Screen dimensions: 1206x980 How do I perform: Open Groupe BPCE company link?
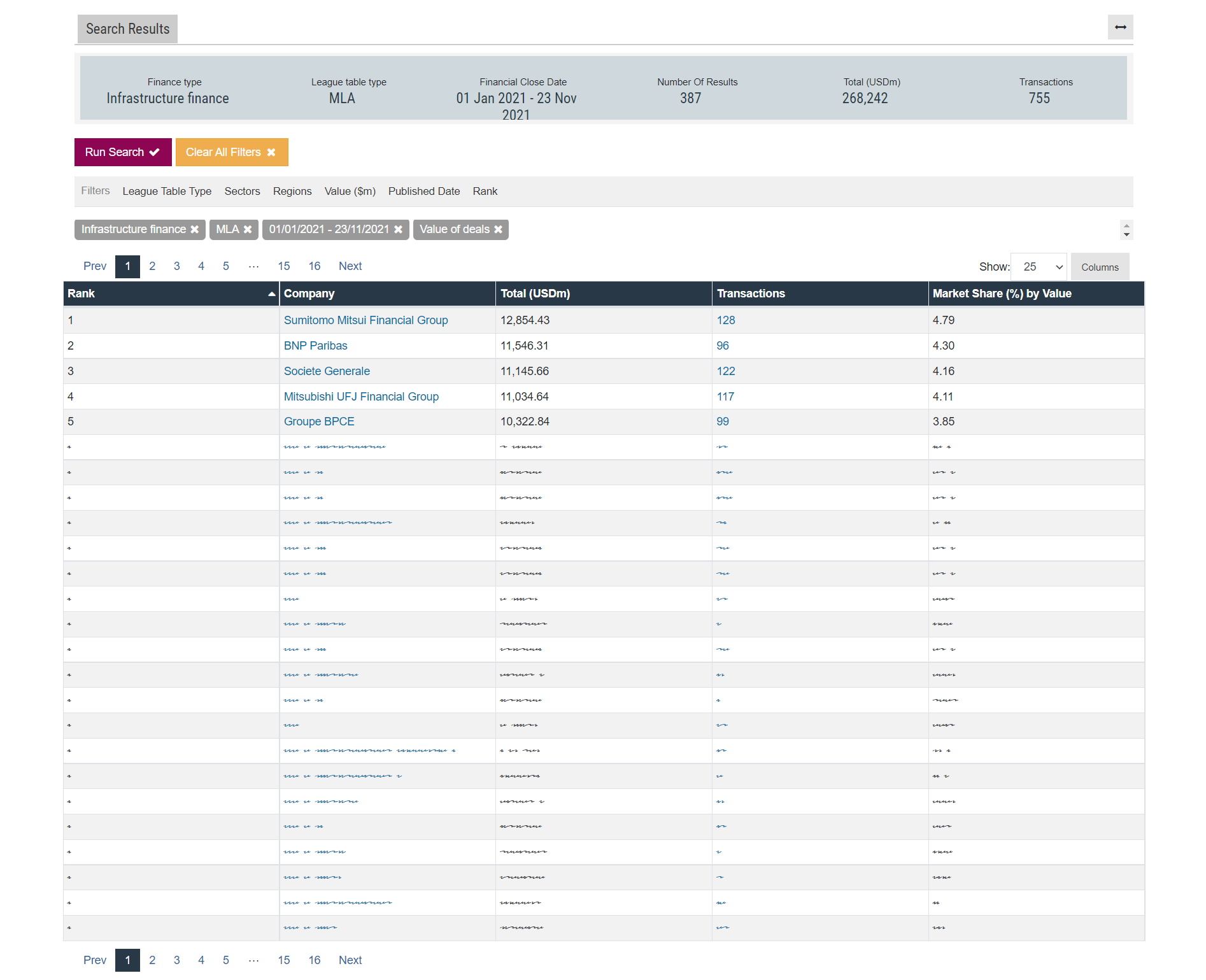(319, 422)
